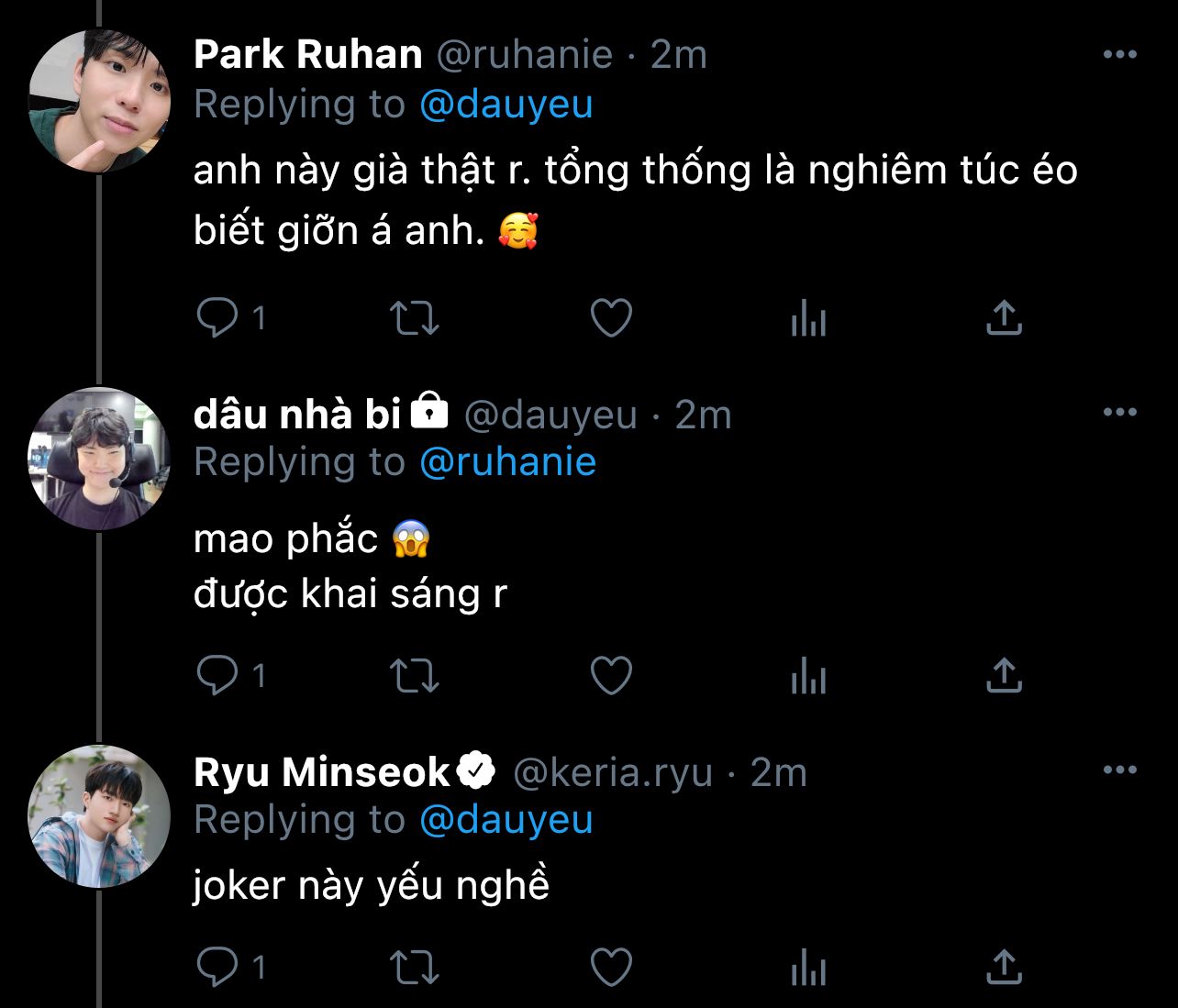The width and height of the screenshot is (1178, 1008).
Task: Share dâu nhà bi's tweet
Action: point(1005,676)
